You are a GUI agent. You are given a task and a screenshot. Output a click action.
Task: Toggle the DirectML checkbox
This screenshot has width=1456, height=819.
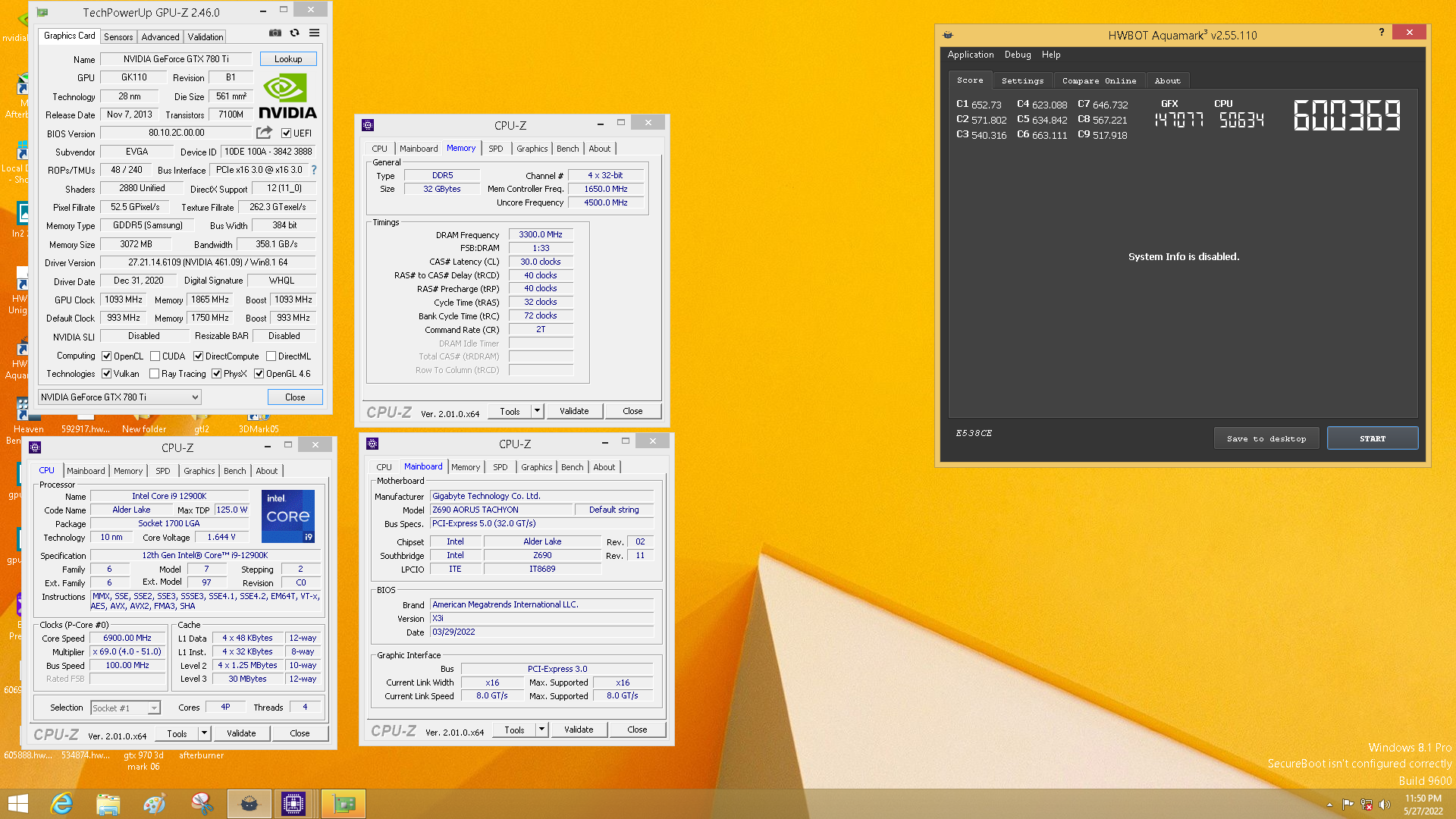point(271,356)
